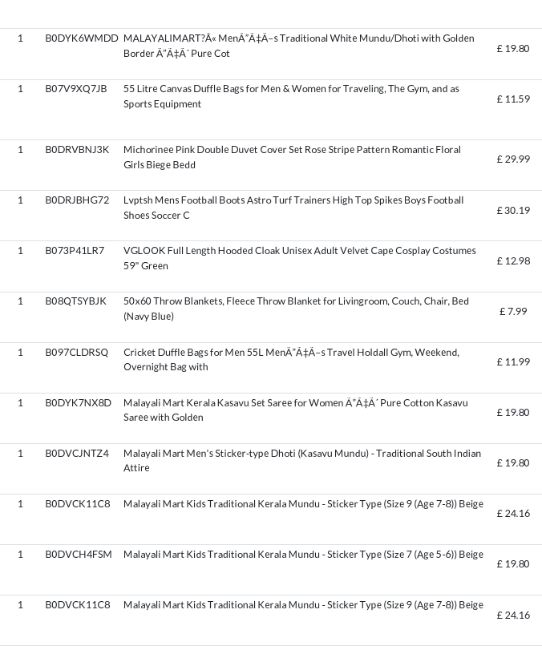Open the Lvptsh Mens Football Boots item
Screen dimensions: 542x650
[293, 208]
